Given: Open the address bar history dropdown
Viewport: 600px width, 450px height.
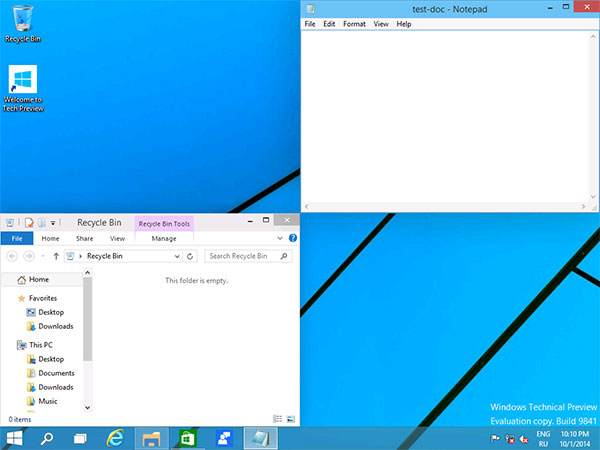Looking at the screenshot, I should tap(177, 256).
